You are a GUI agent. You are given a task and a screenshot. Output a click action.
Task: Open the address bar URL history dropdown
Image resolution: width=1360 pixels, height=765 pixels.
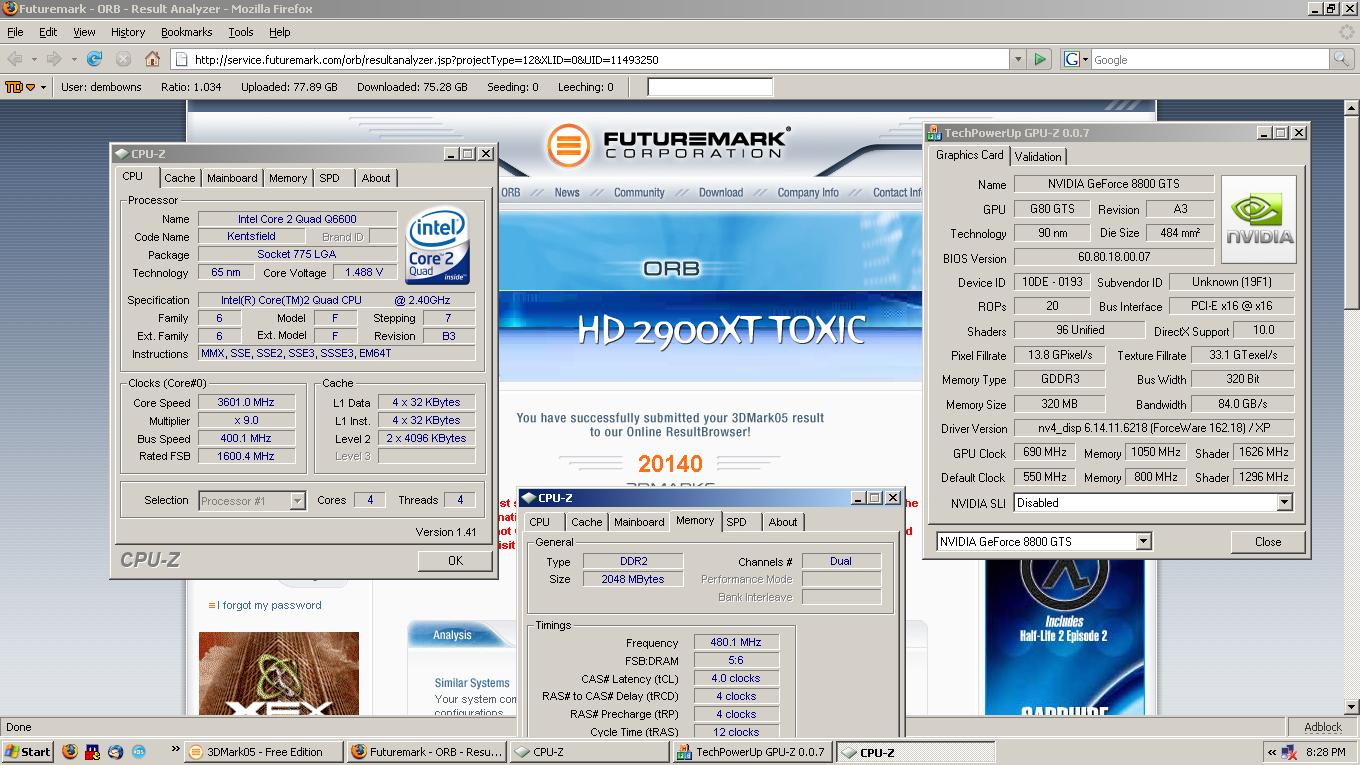[1018, 59]
